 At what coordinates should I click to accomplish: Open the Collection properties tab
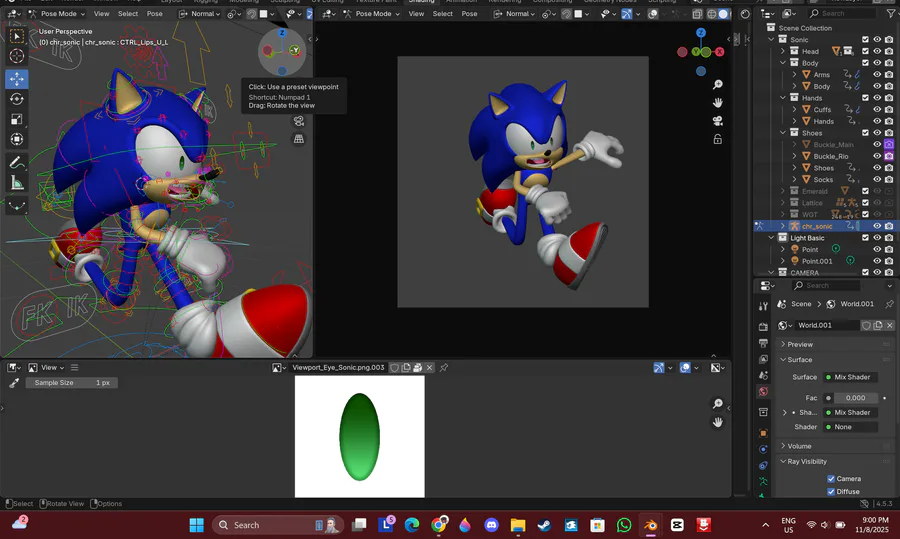click(763, 412)
